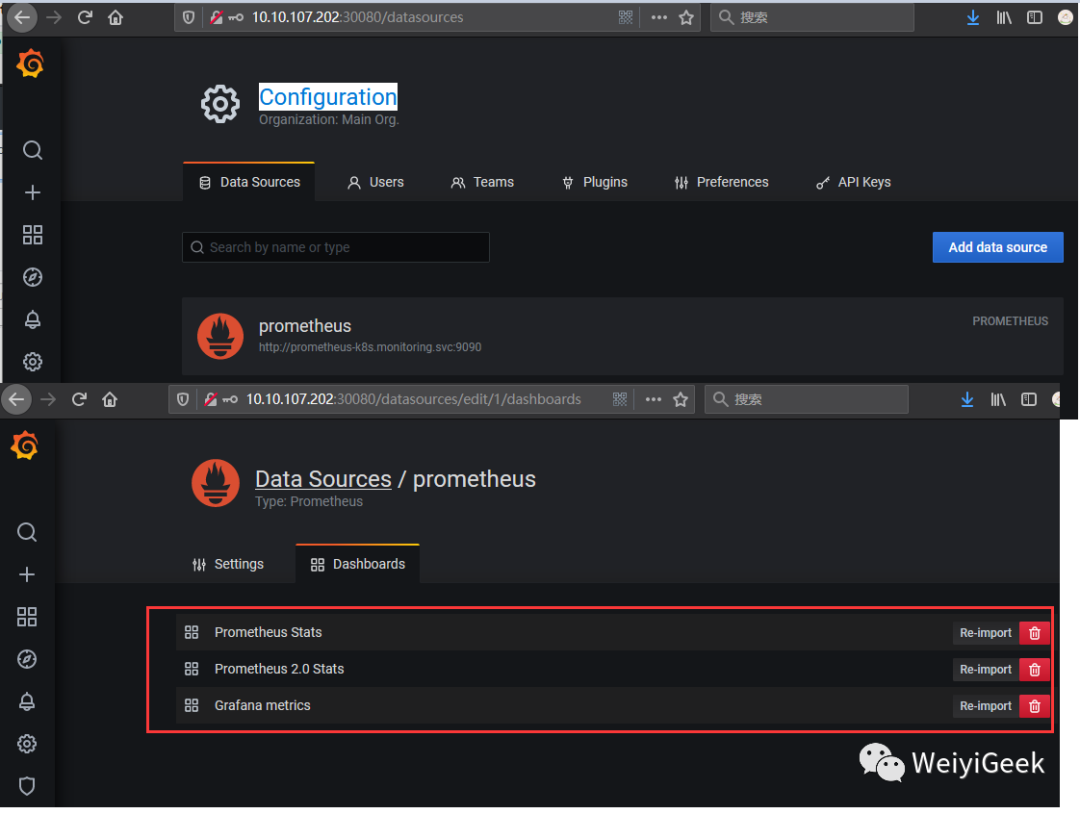Switch to the Plugins tab
Image resolution: width=1080 pixels, height=814 pixels.
pos(595,182)
